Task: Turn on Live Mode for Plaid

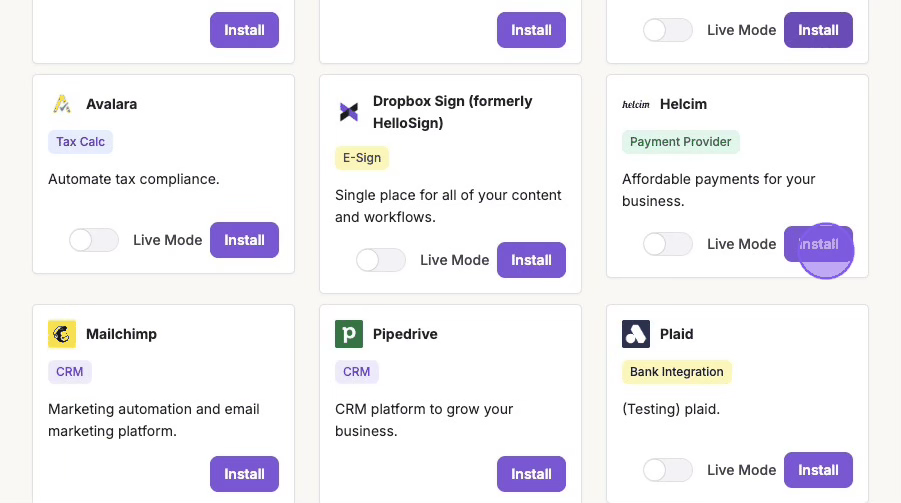Action: [668, 470]
